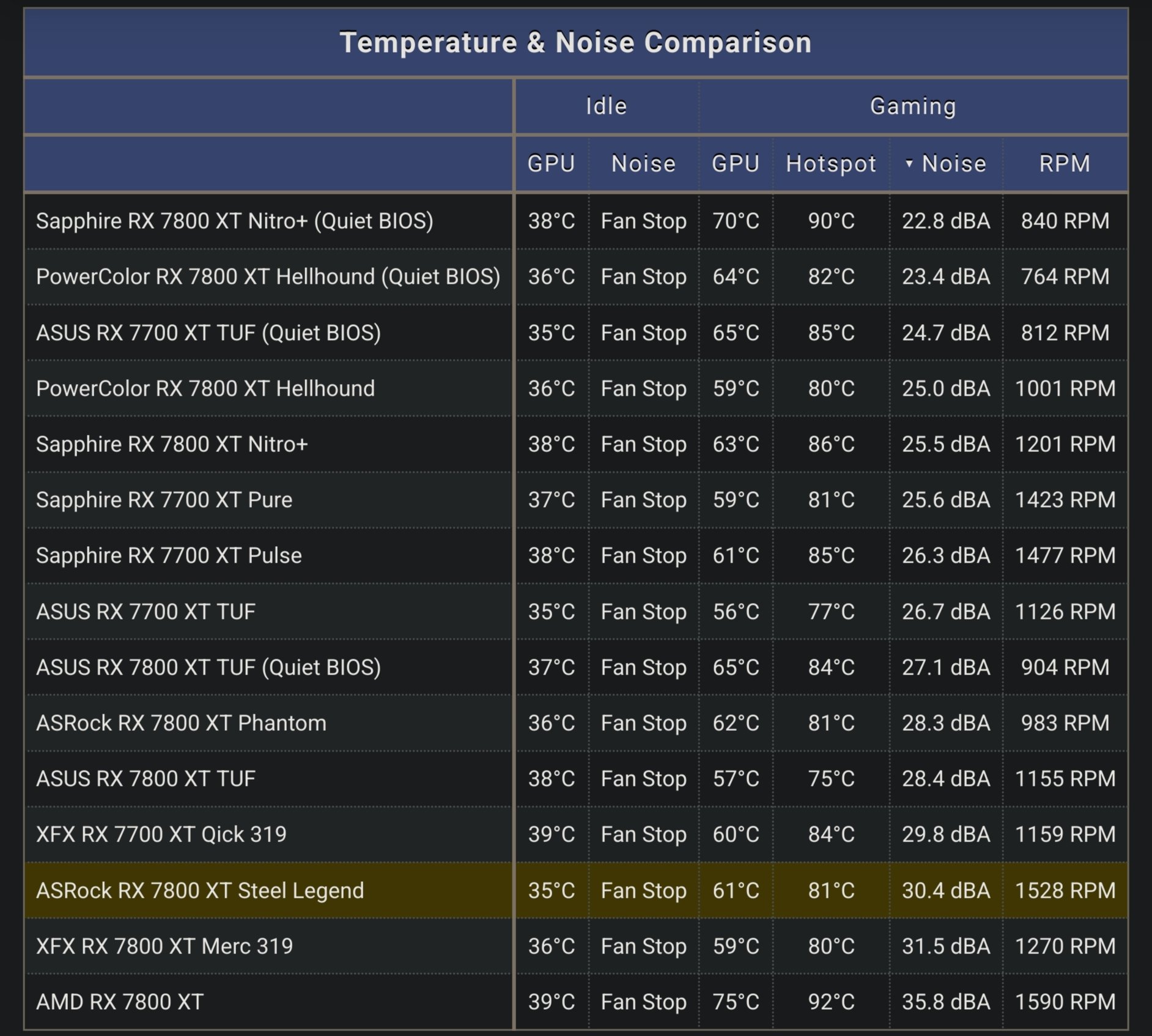The width and height of the screenshot is (1152, 1036).
Task: Click the 23.4 dBA value
Action: (946, 276)
